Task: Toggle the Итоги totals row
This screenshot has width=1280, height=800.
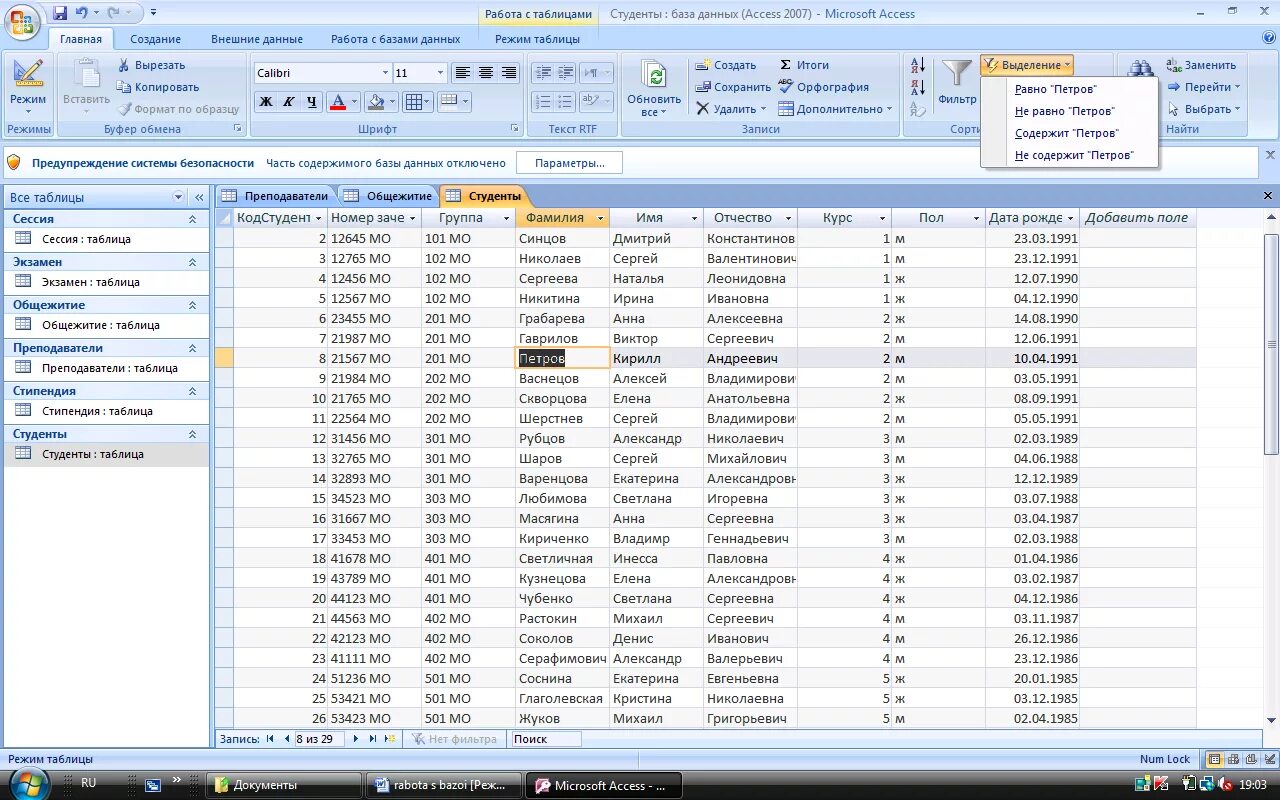Action: pyautogui.click(x=805, y=65)
